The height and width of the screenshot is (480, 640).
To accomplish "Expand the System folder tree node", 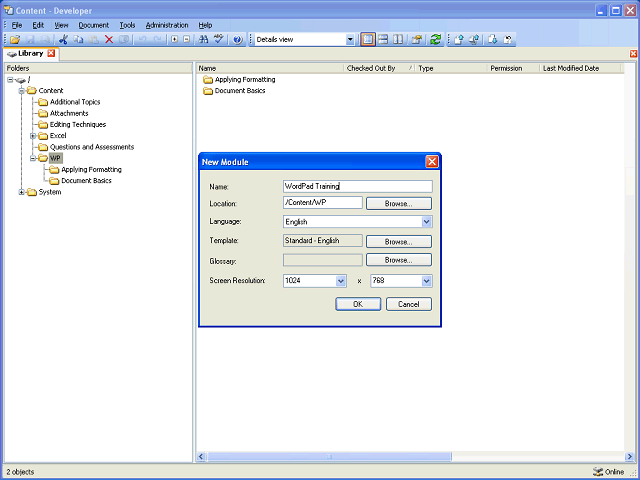I will [22, 192].
